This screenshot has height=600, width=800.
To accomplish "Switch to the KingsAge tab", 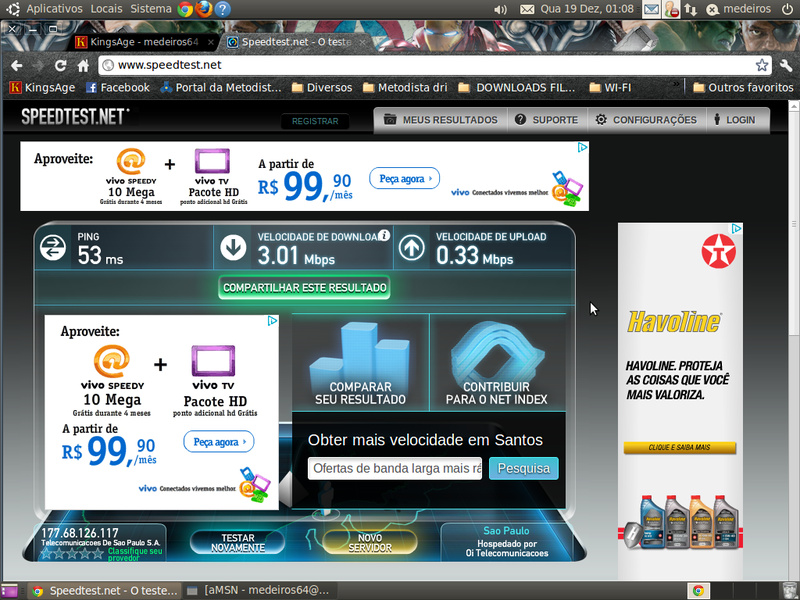I will (x=143, y=42).
